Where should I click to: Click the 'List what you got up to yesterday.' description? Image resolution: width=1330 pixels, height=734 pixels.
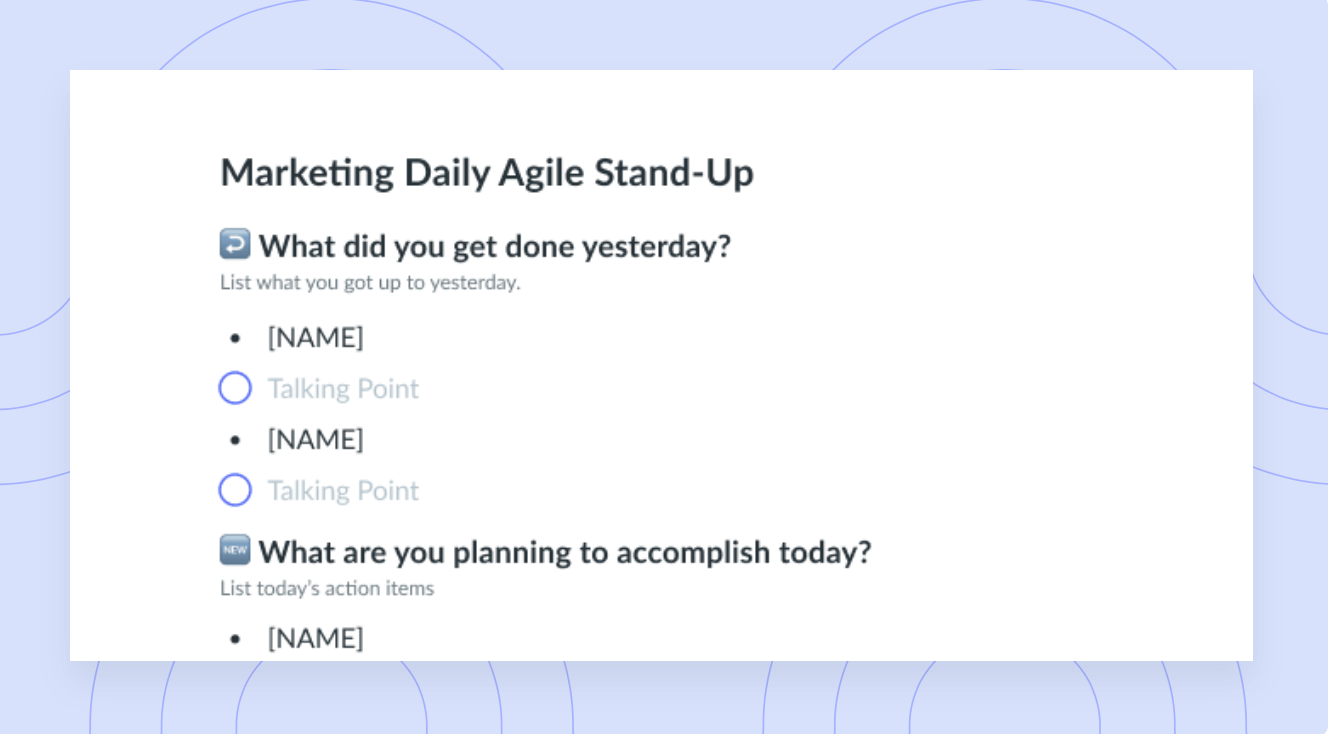coord(370,283)
